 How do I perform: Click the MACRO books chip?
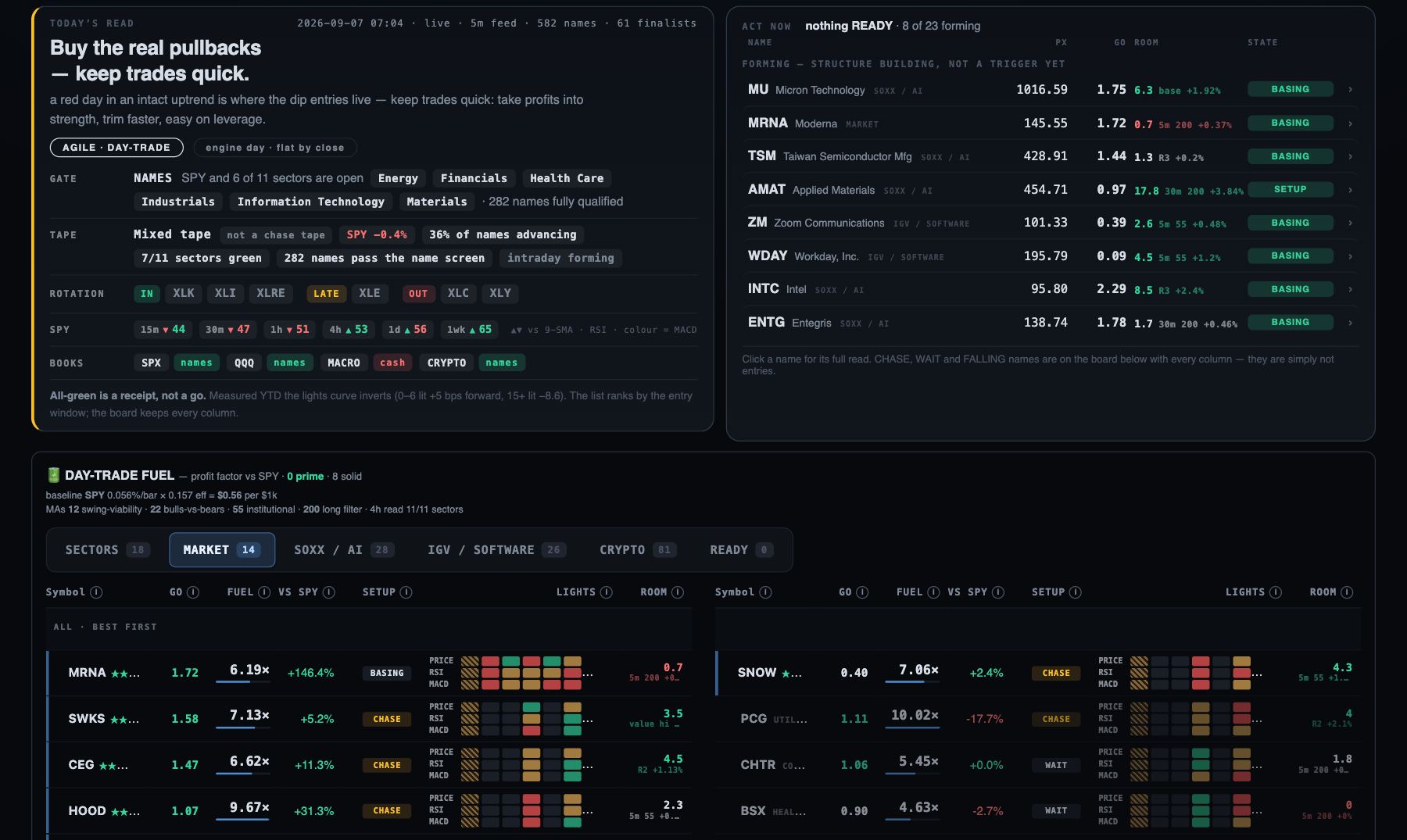tap(344, 363)
